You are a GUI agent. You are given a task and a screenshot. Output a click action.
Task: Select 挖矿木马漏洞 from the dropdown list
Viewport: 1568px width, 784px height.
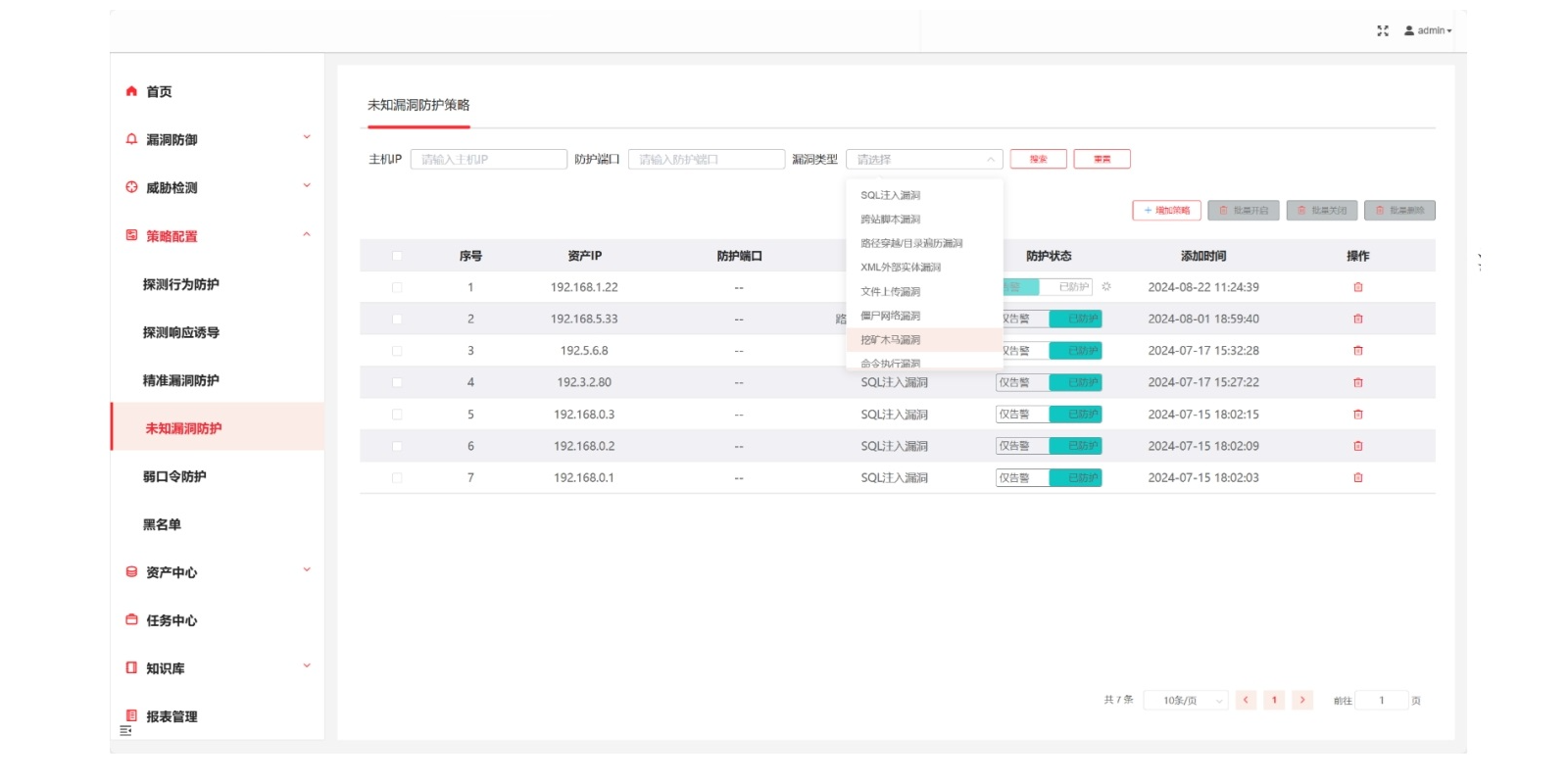(x=891, y=340)
